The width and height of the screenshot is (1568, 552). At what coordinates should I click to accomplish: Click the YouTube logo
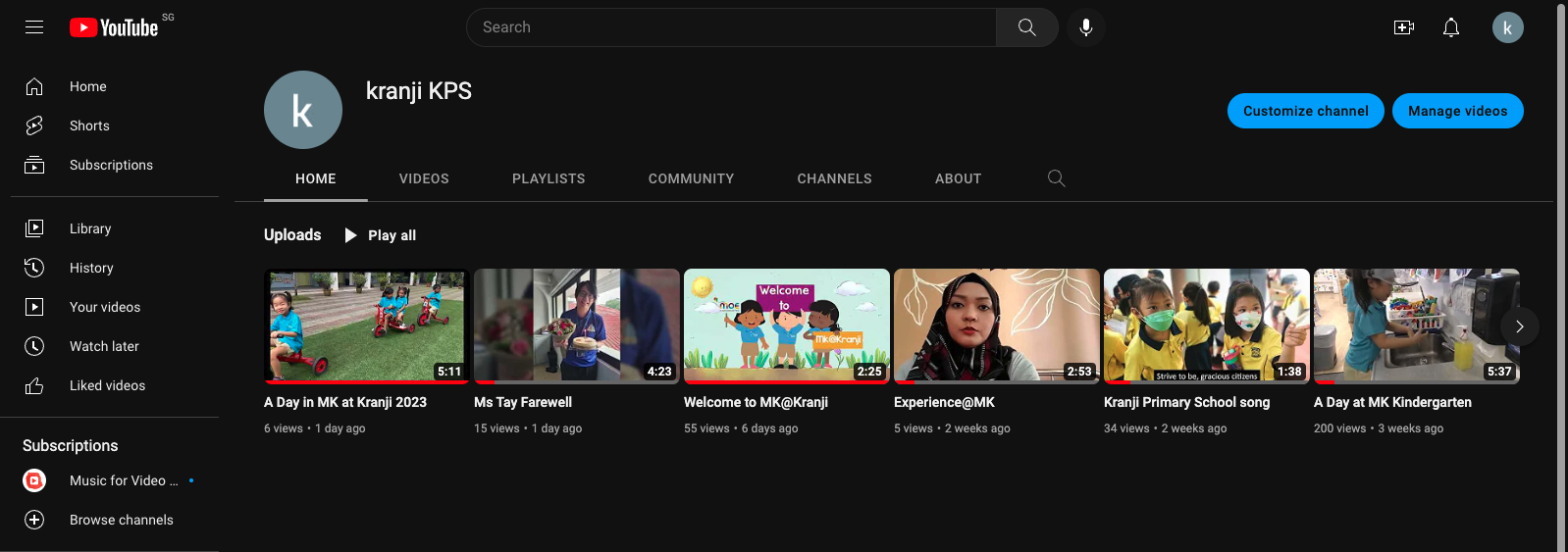tap(115, 27)
